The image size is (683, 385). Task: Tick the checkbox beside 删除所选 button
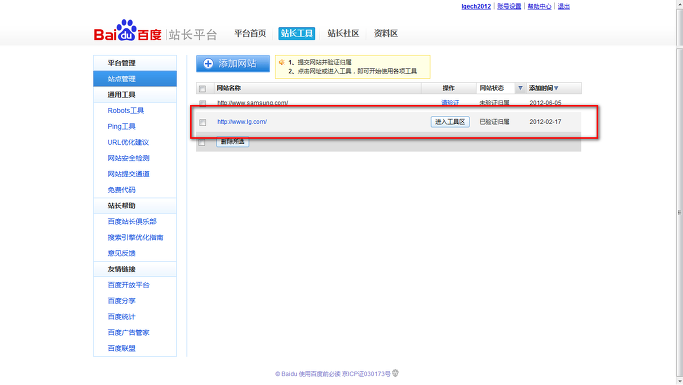(x=202, y=142)
